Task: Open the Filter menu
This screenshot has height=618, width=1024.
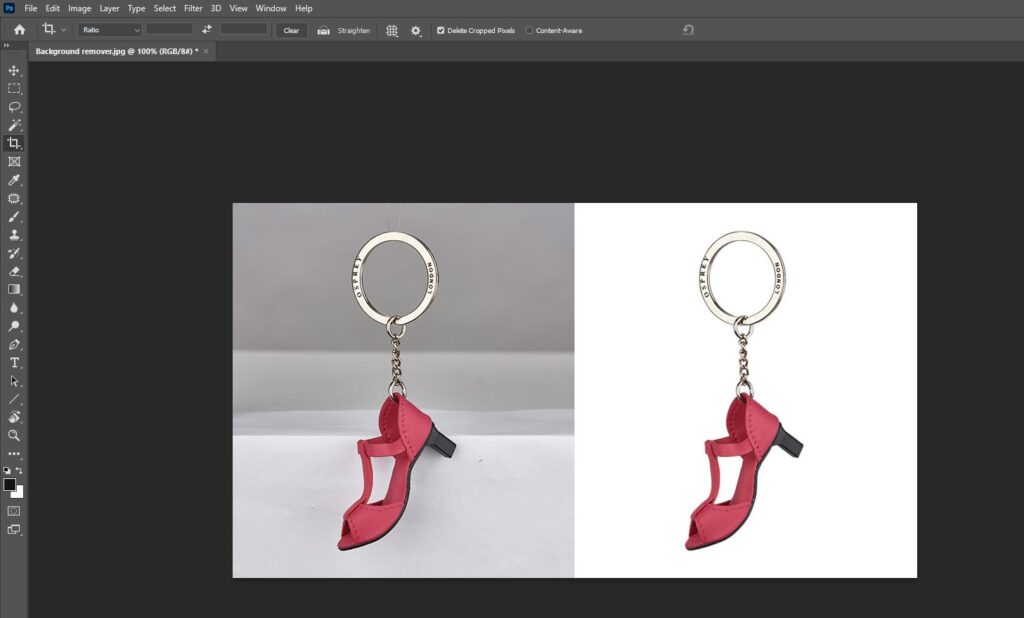Action: pyautogui.click(x=193, y=8)
